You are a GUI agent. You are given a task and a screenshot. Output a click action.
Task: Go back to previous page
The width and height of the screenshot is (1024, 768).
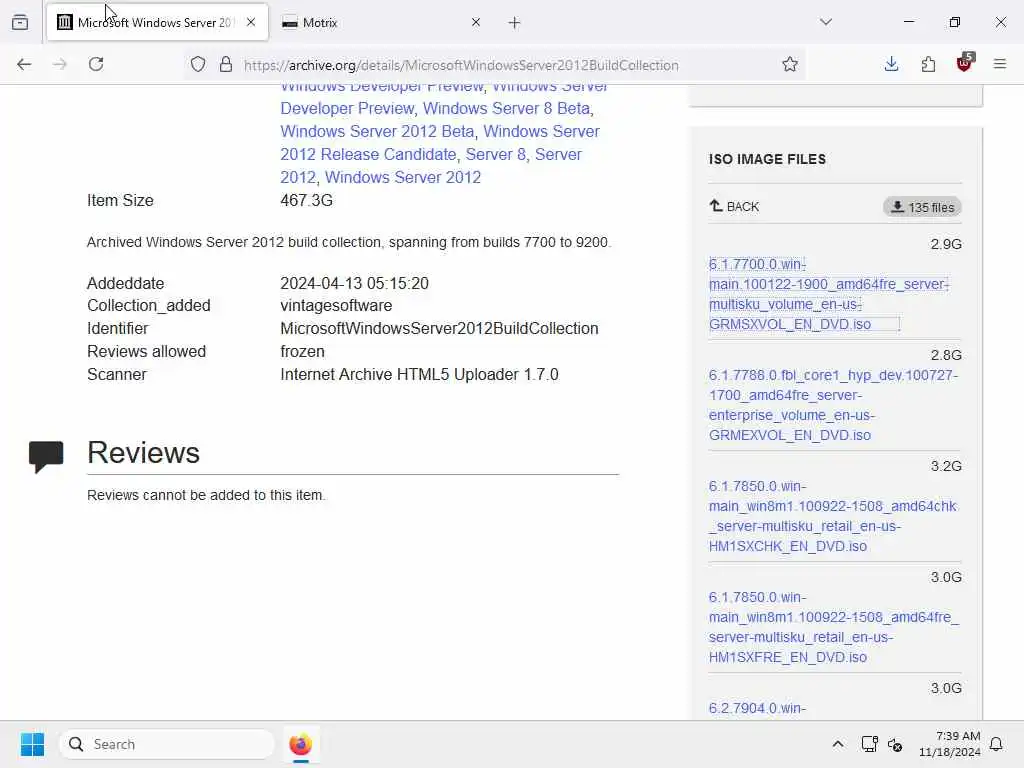point(24,64)
